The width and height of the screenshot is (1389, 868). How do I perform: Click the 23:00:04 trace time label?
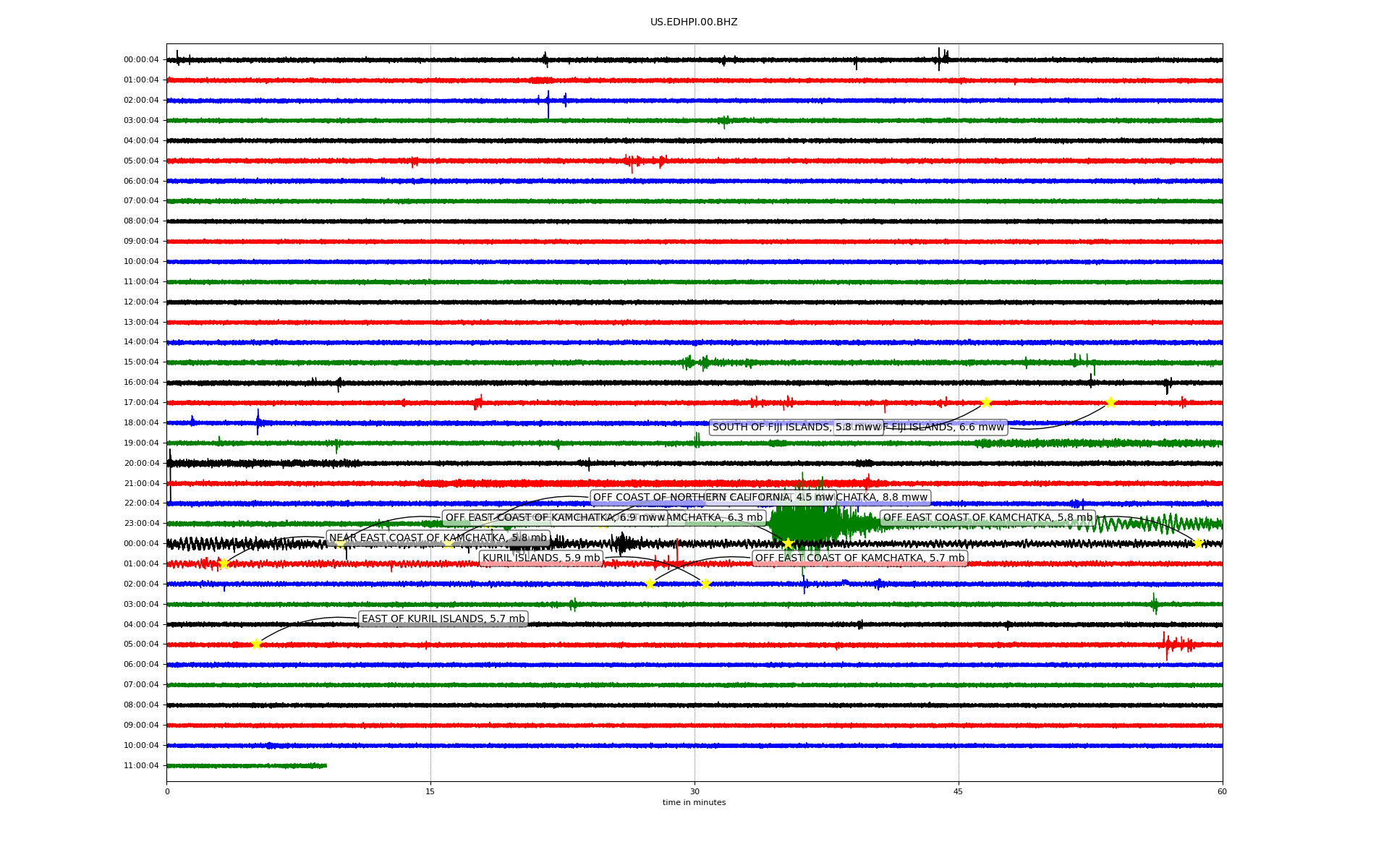pyautogui.click(x=141, y=524)
